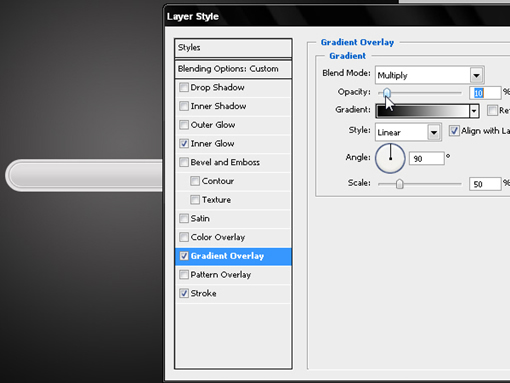Screen dimensions: 510x383
Task: Tick the Outer Glow checkbox
Action: (184, 125)
